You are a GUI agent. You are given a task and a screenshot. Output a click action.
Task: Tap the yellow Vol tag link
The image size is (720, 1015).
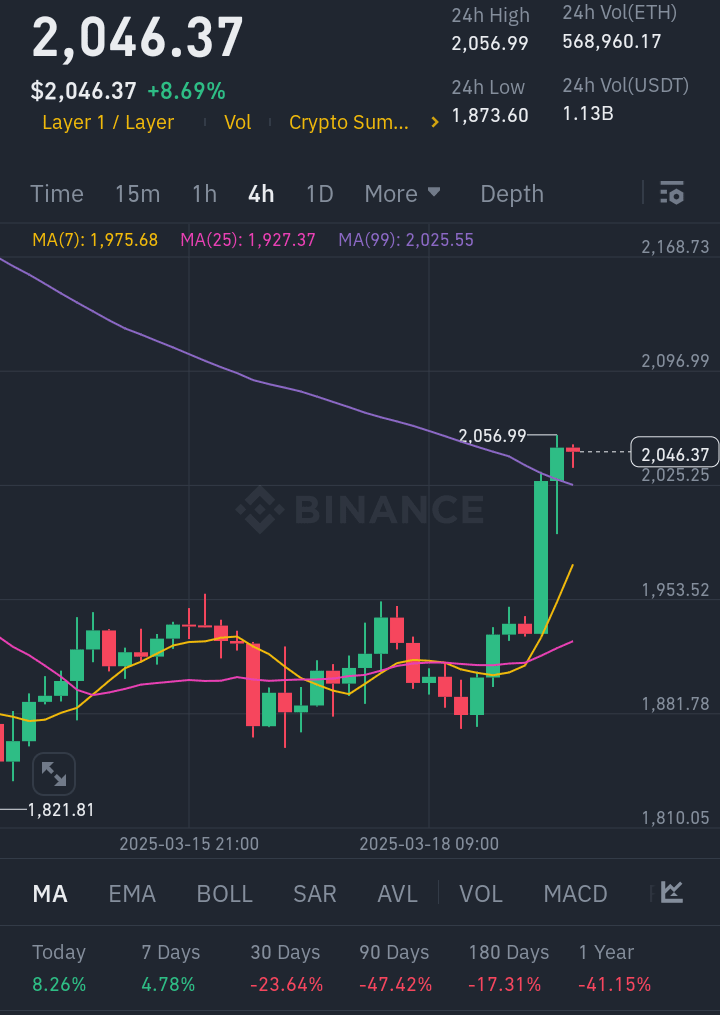(237, 122)
